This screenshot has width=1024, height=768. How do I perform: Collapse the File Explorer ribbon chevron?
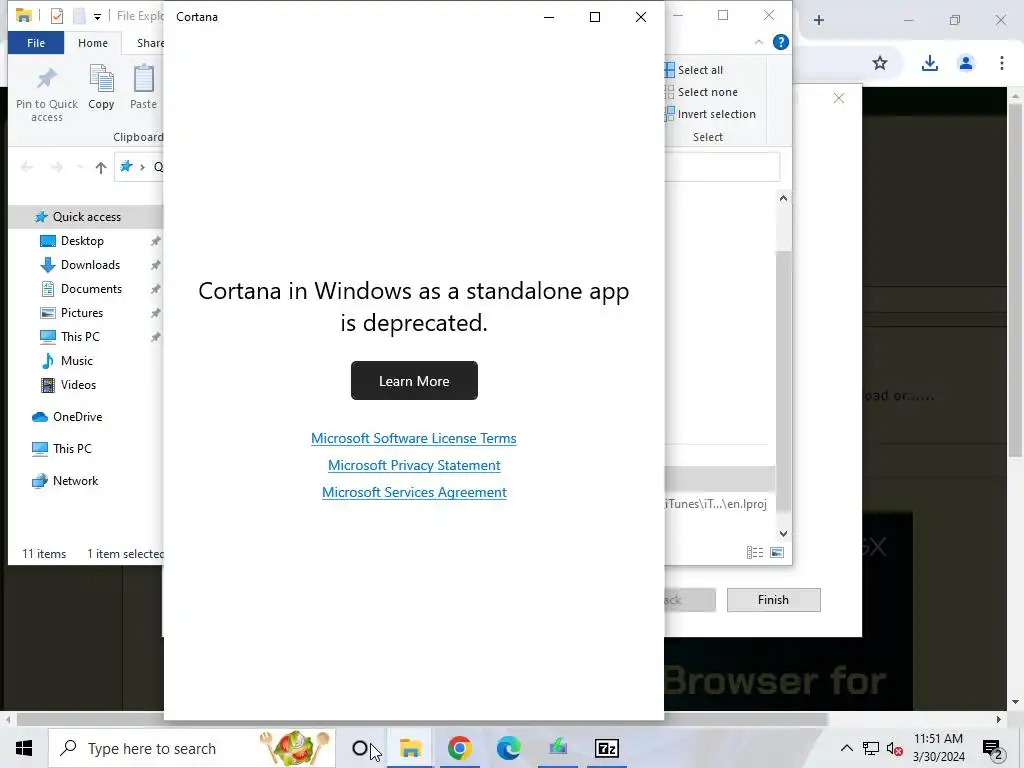pos(759,42)
